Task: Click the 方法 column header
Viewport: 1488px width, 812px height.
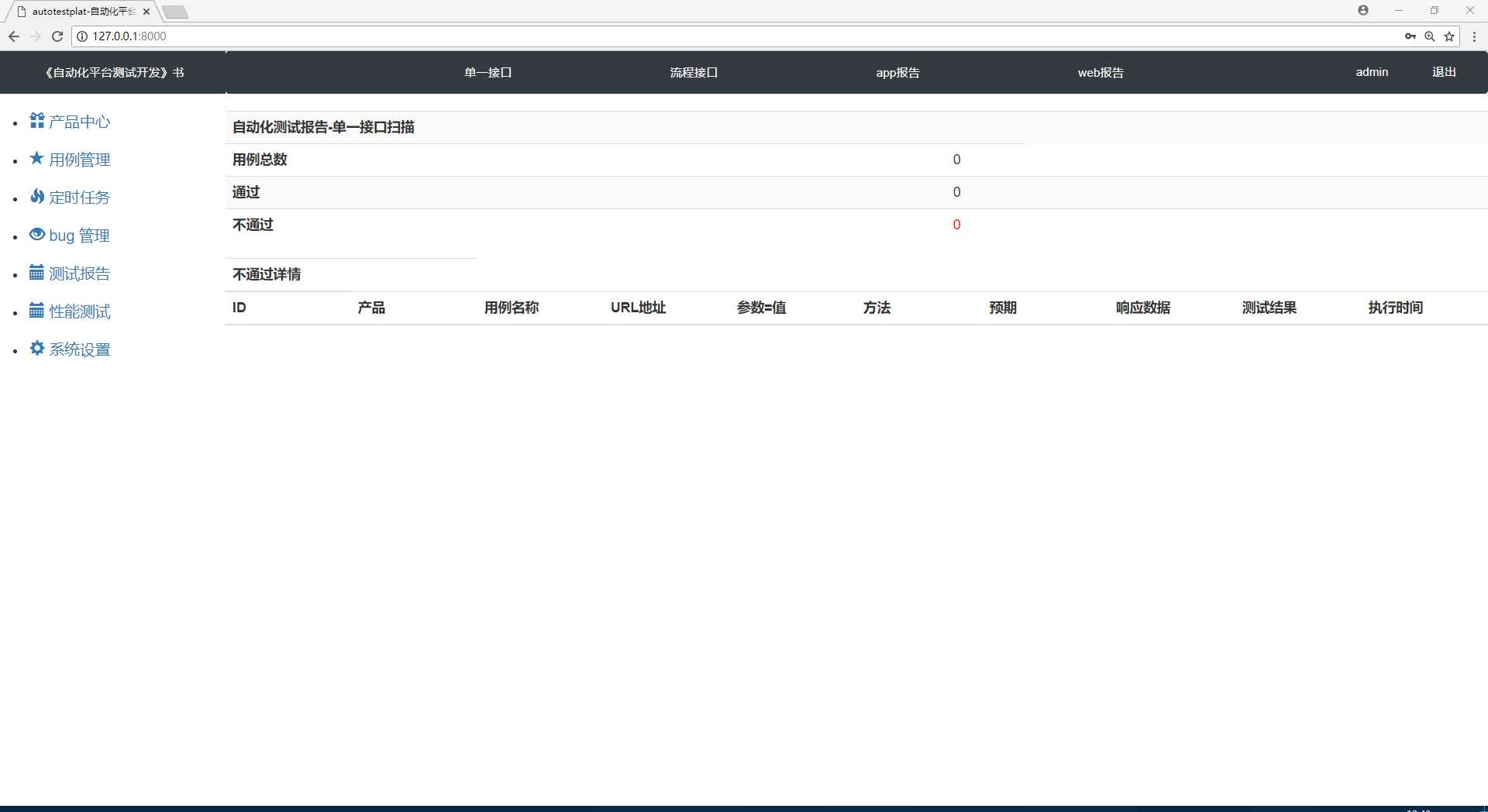Action: coord(877,308)
